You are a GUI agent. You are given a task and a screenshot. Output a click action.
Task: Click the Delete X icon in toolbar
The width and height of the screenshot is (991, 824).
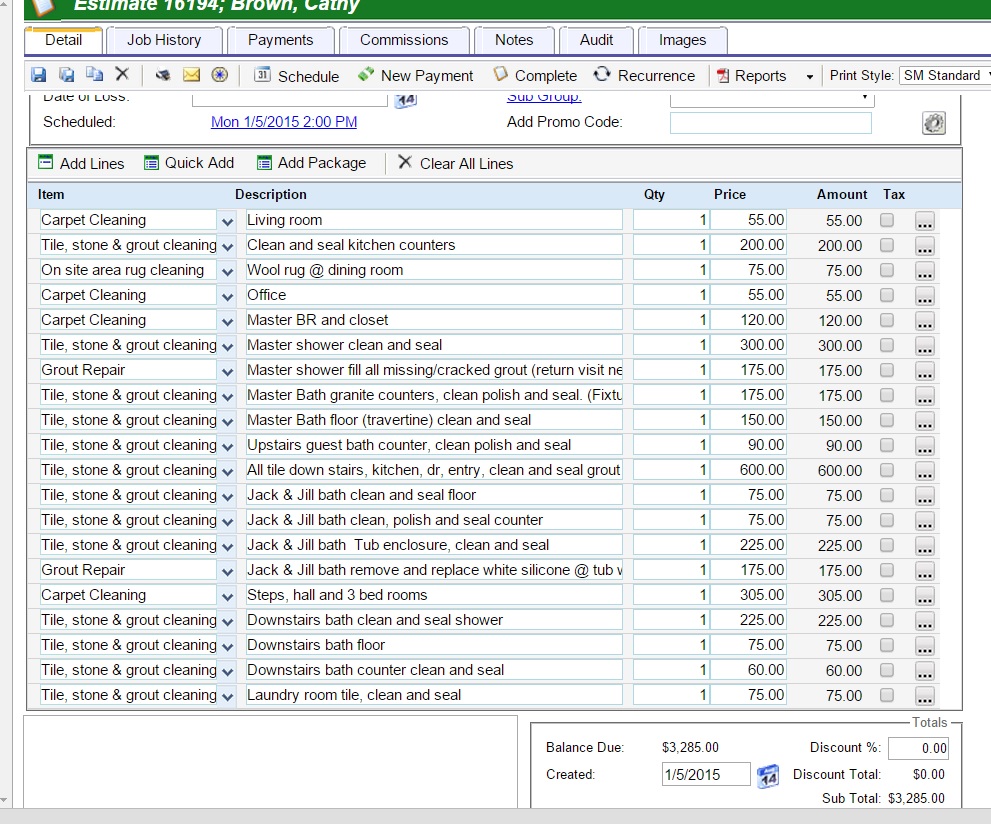tap(122, 75)
